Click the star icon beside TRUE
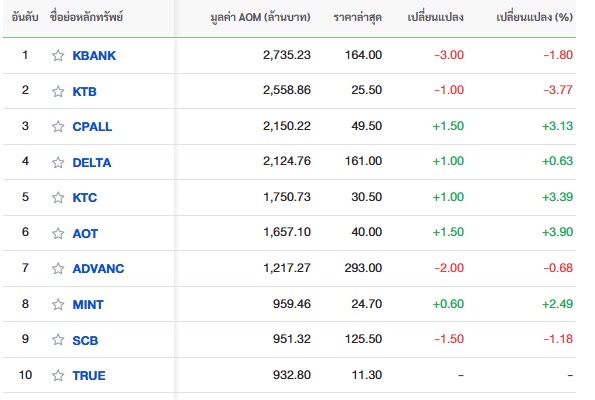The height and width of the screenshot is (400, 595). pyautogui.click(x=58, y=375)
